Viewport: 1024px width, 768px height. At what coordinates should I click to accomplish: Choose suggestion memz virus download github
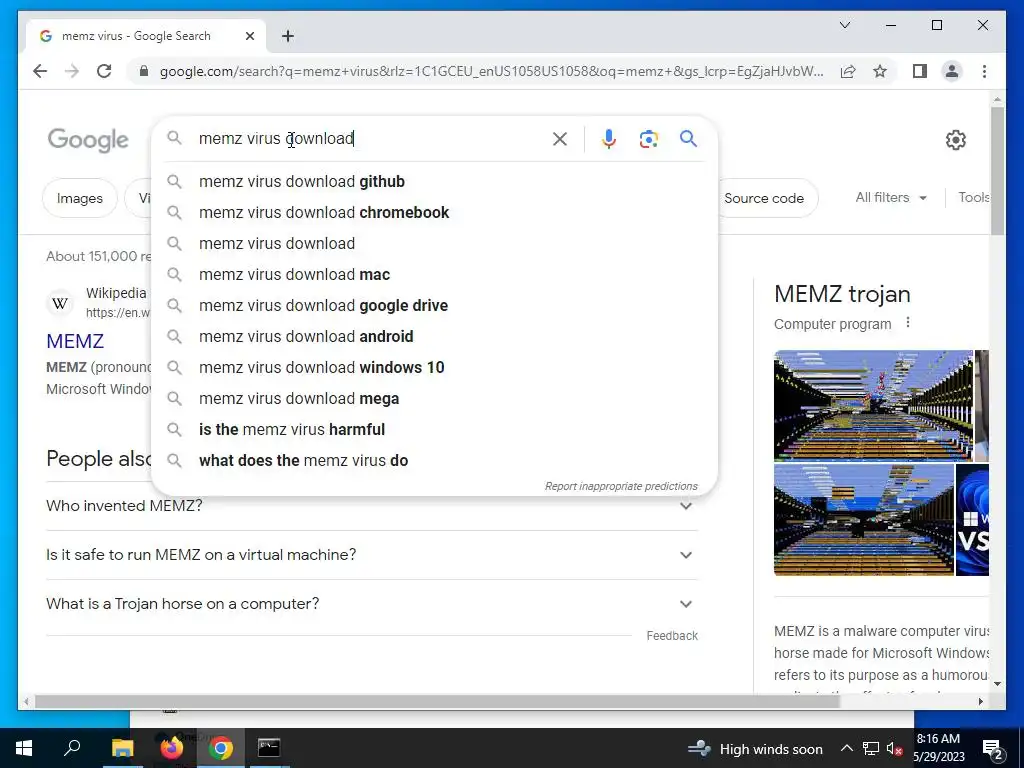(434, 182)
